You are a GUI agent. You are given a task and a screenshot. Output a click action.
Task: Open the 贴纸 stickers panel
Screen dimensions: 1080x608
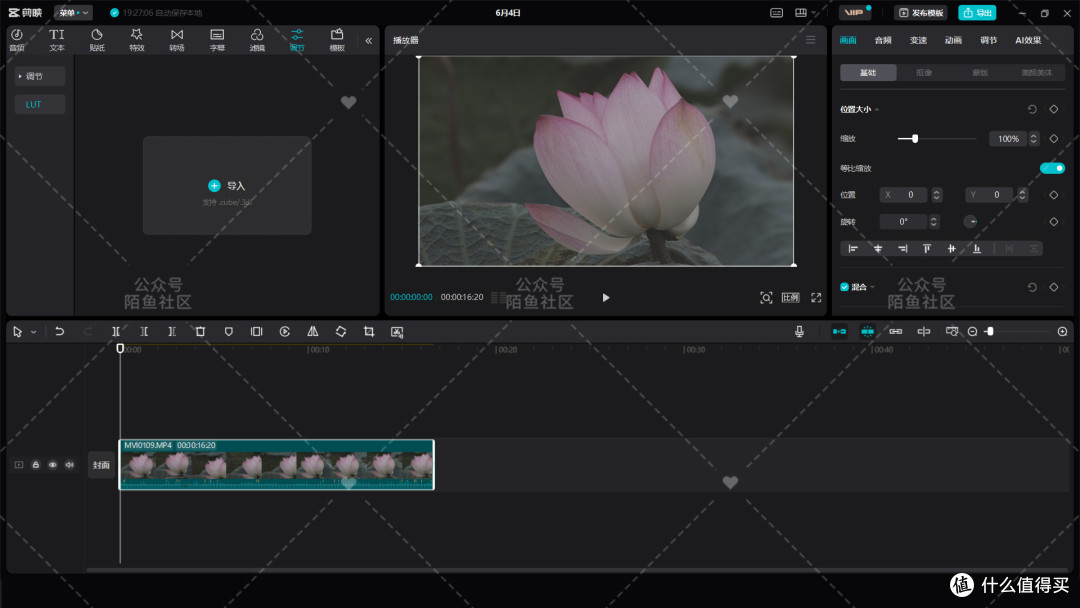[x=97, y=40]
